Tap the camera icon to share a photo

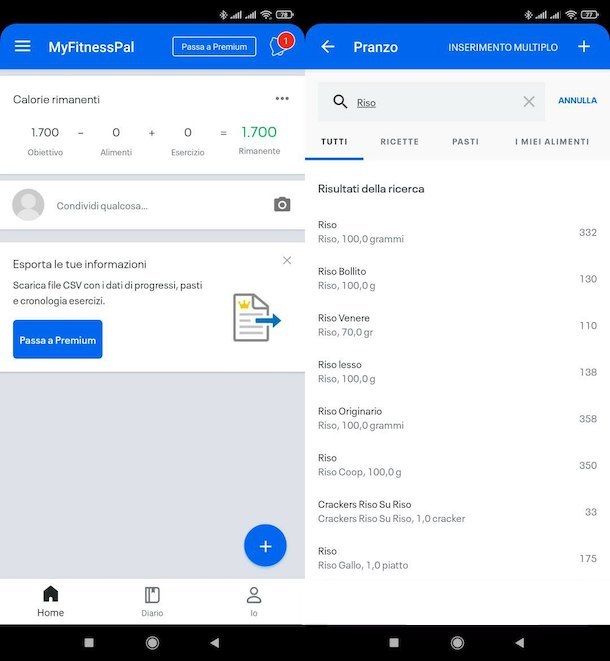point(282,204)
